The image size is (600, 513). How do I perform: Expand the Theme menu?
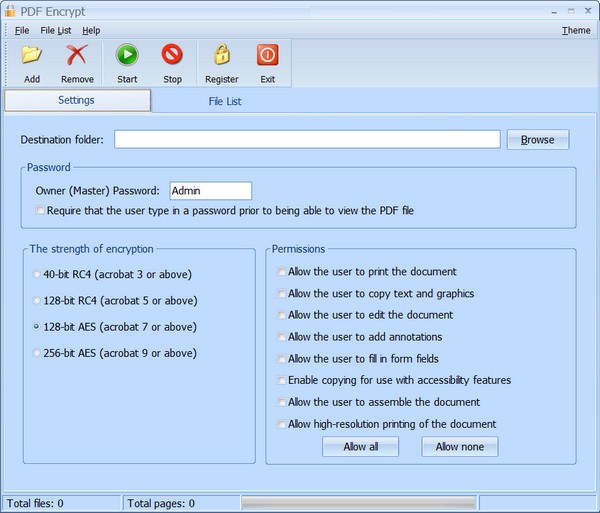pos(575,31)
